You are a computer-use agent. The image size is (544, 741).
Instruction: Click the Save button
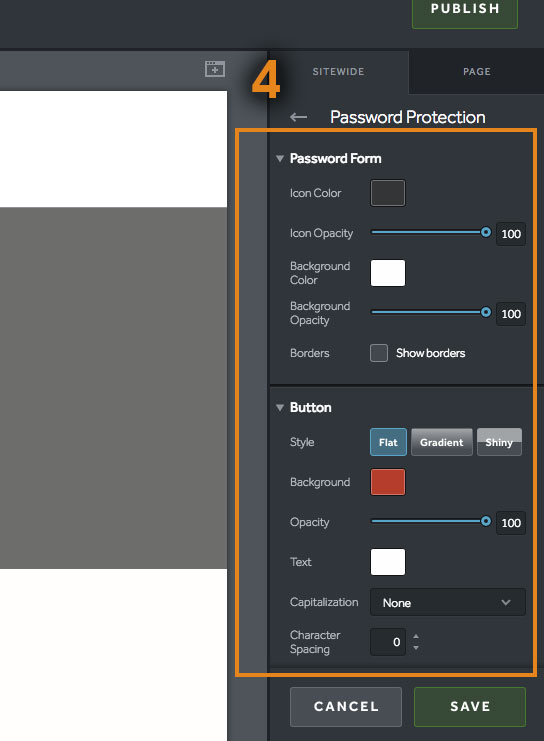tap(470, 707)
